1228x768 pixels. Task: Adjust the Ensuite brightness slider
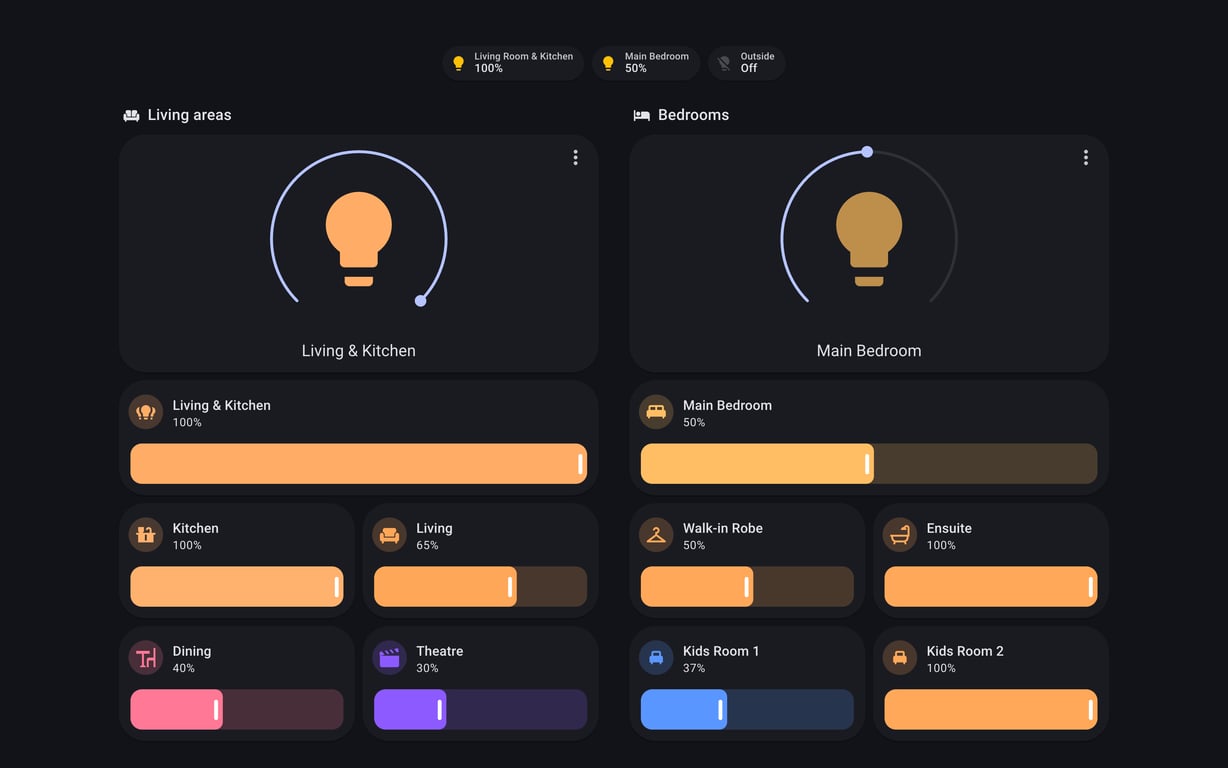click(991, 587)
